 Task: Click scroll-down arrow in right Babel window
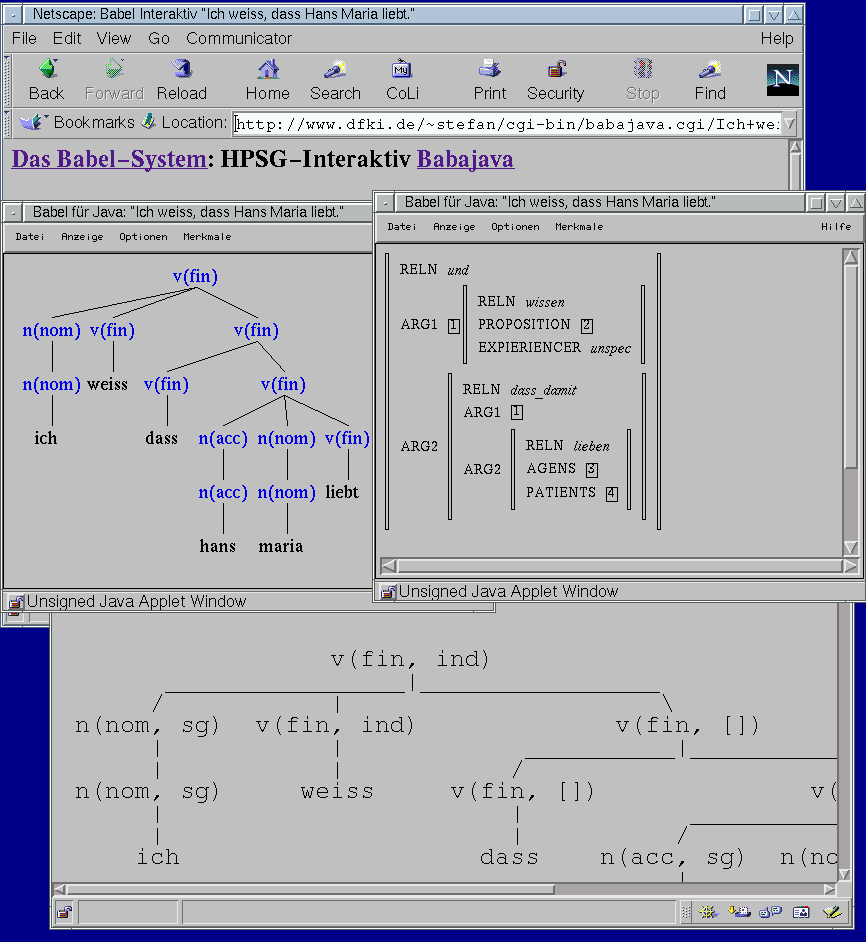pyautogui.click(x=850, y=547)
